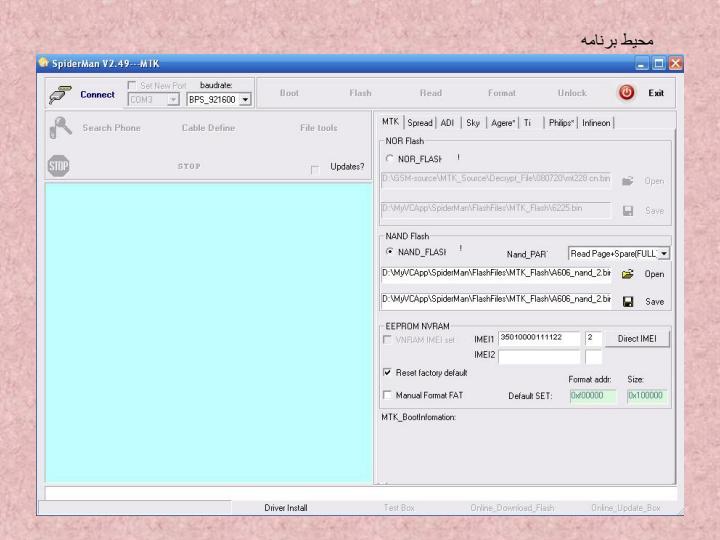
Task: Click SpiderMan title bar app icon
Action: (44, 62)
